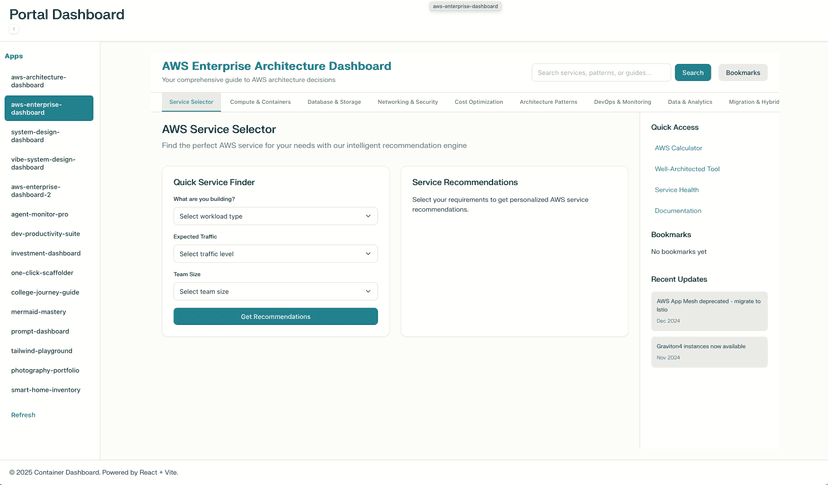This screenshot has width=828, height=485.
Task: Open the team size dropdown
Action: click(276, 291)
